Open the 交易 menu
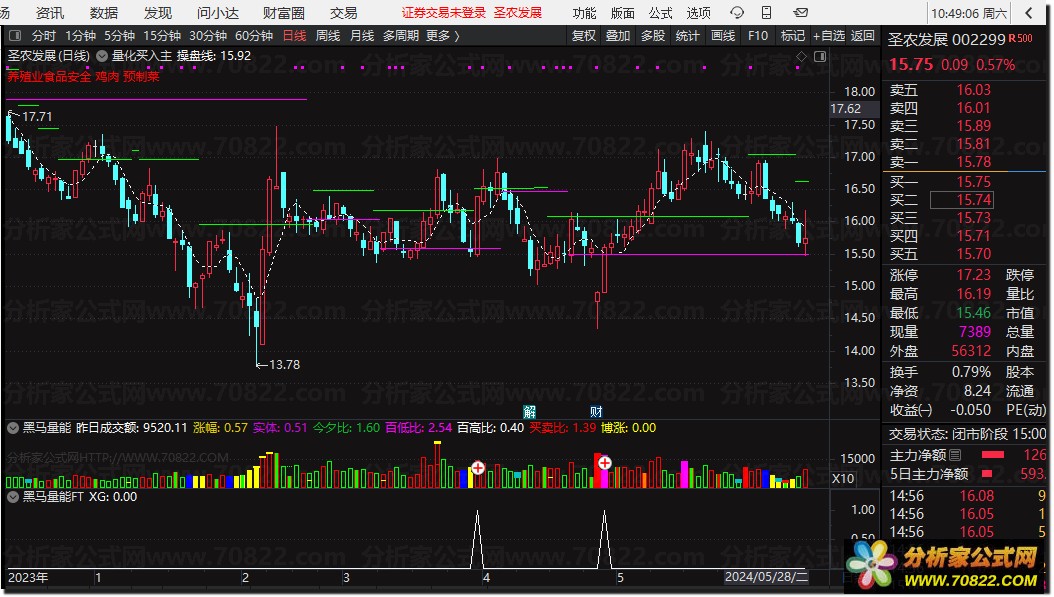The image size is (1054, 597). click(x=343, y=13)
